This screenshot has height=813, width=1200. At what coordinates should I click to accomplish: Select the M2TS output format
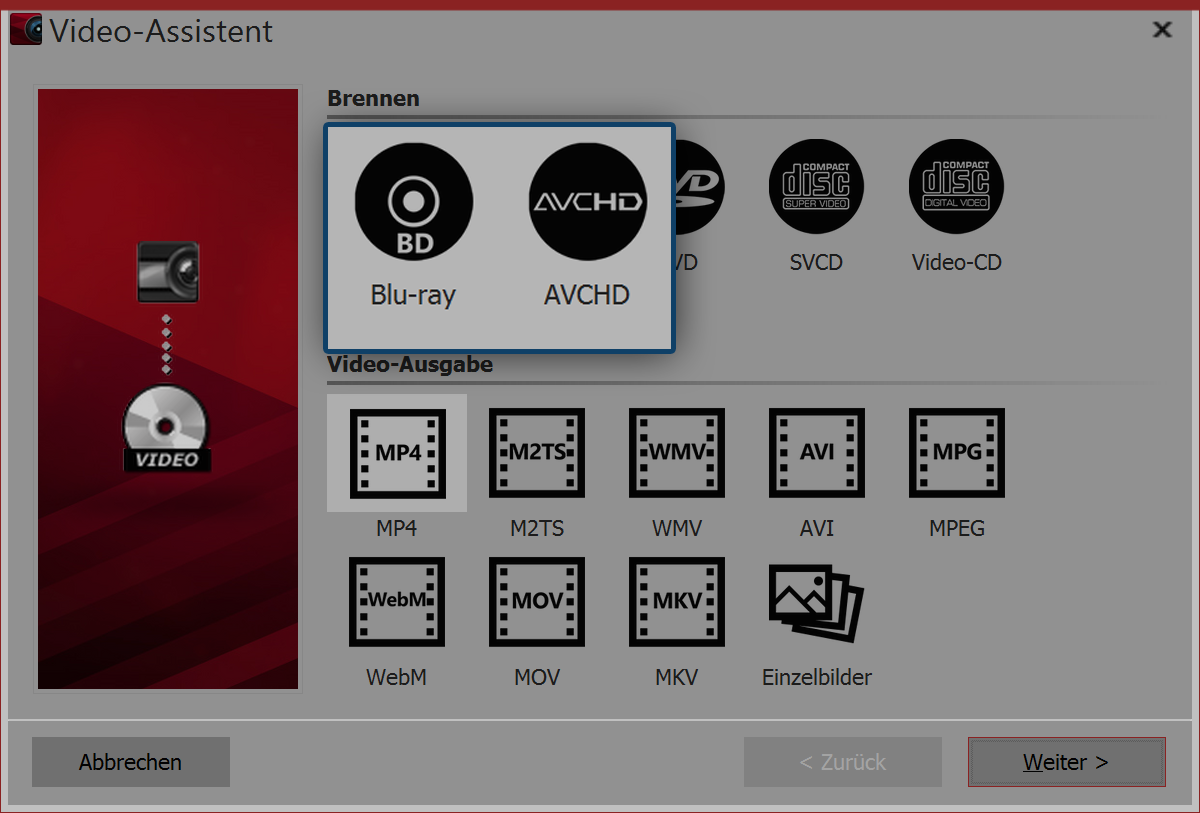tap(536, 453)
